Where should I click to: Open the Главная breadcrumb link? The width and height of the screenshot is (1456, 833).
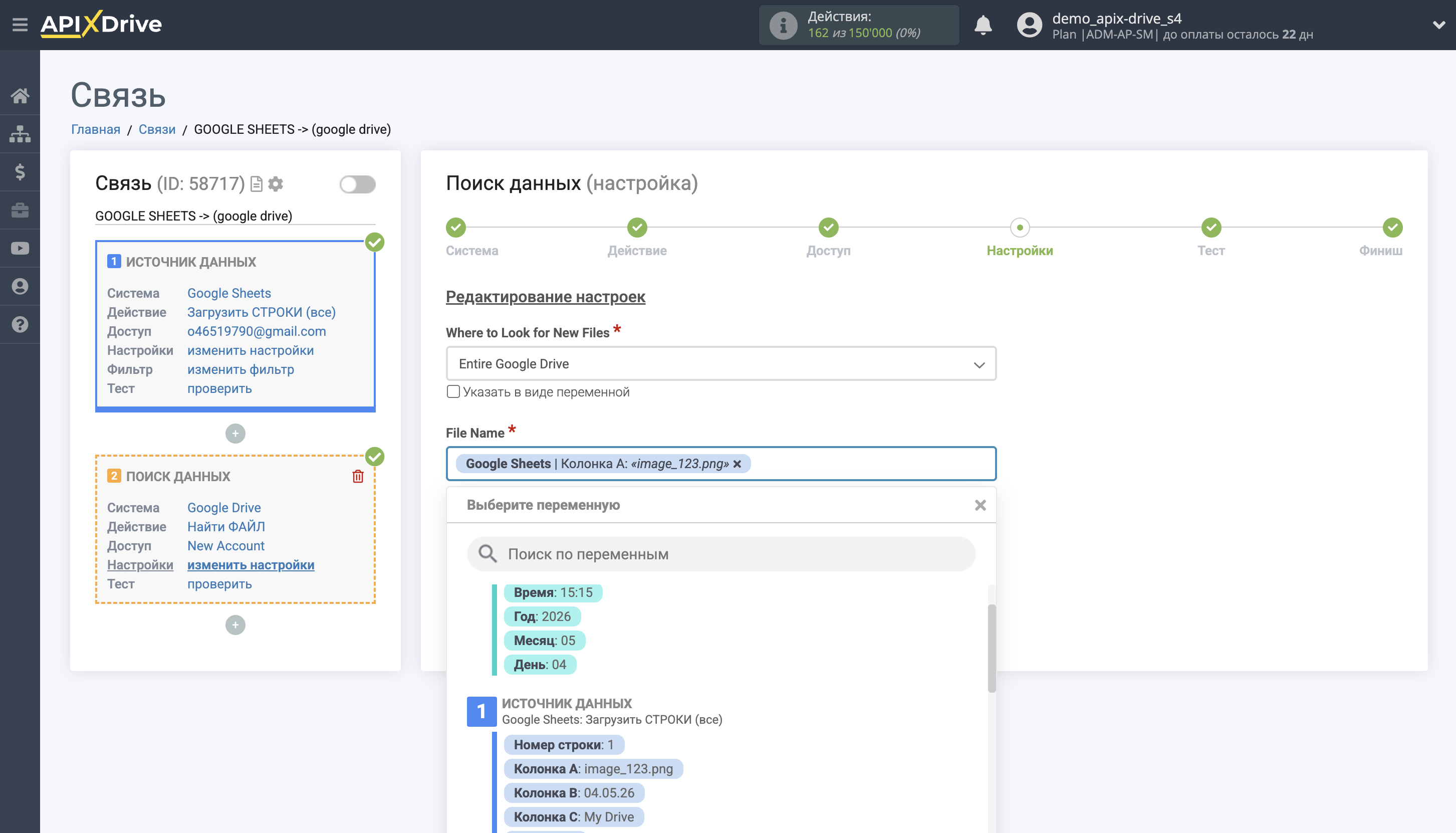click(96, 129)
